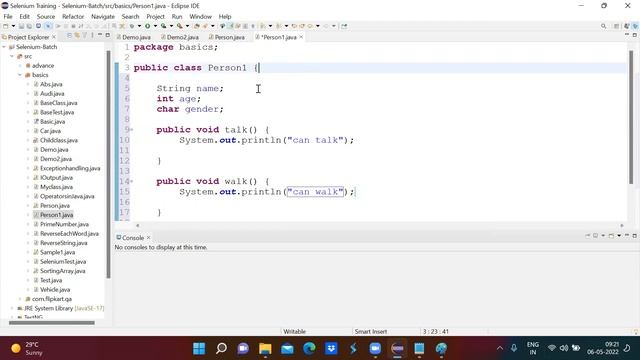Select SeleniumTest.java in Project Explorer
Viewport: 640px width, 360px height.
63,262
